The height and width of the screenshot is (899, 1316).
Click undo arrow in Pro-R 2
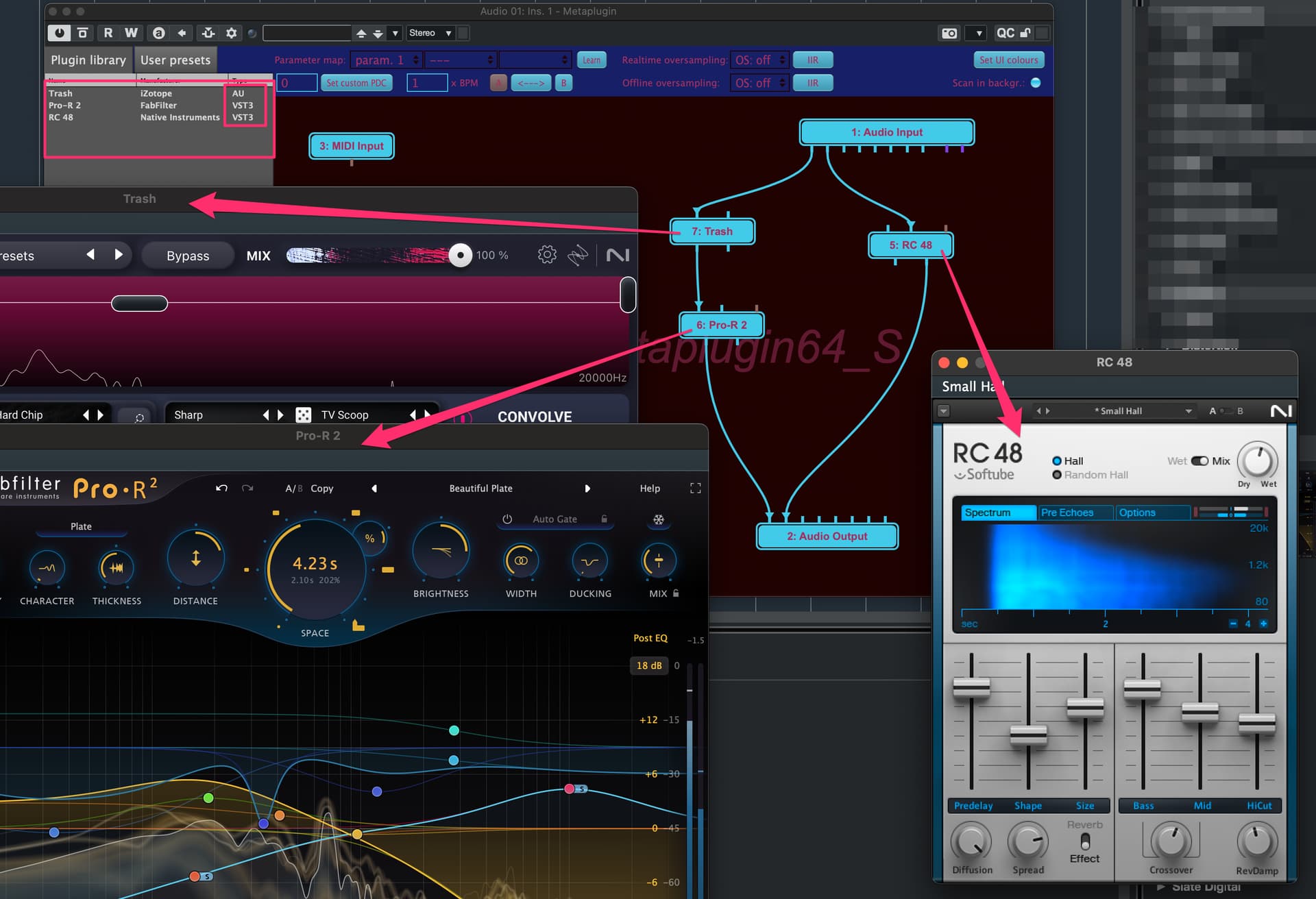[221, 488]
